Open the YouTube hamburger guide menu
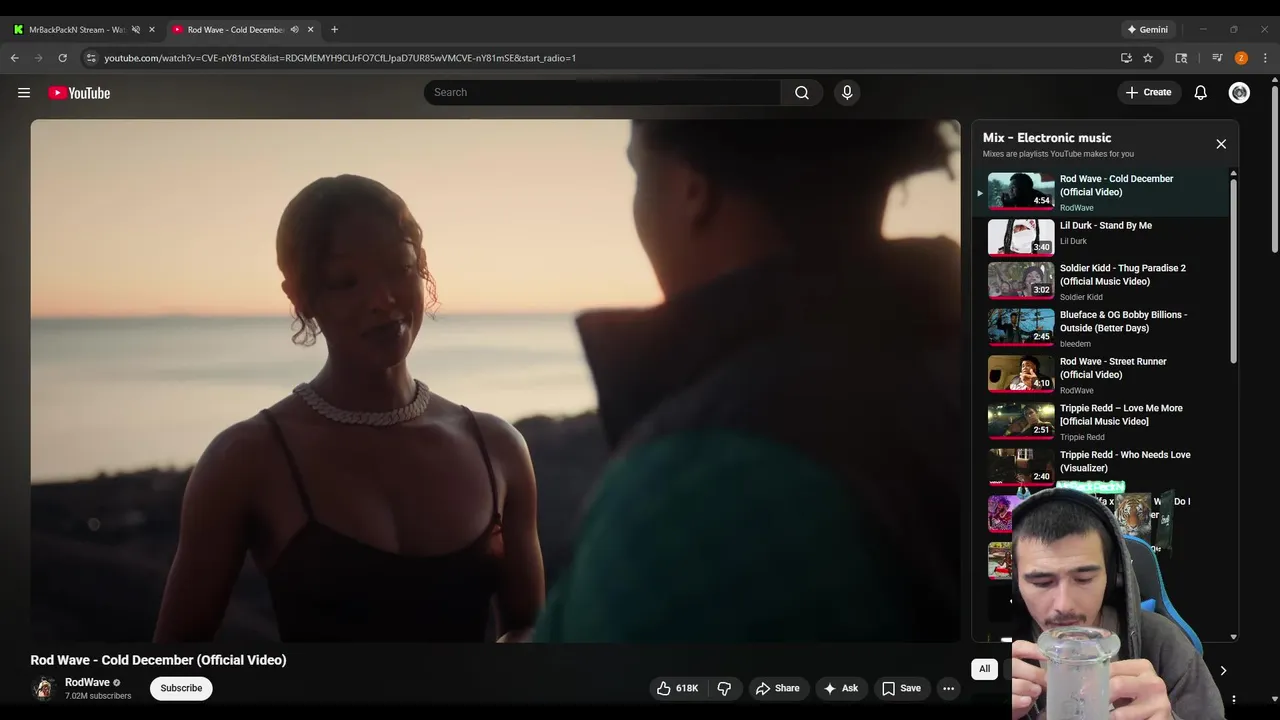The height and width of the screenshot is (720, 1280). (x=24, y=93)
